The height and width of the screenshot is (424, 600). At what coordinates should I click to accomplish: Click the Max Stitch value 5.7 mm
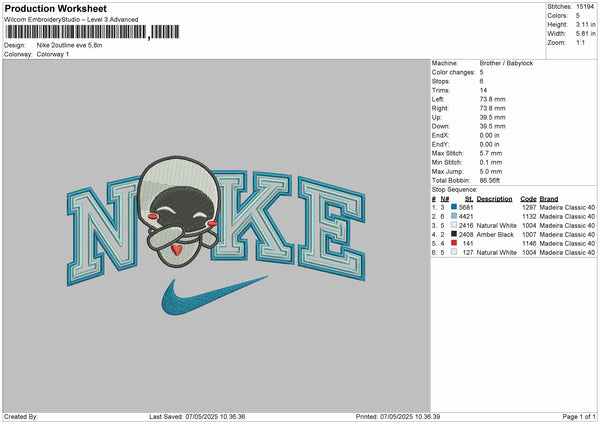click(491, 153)
